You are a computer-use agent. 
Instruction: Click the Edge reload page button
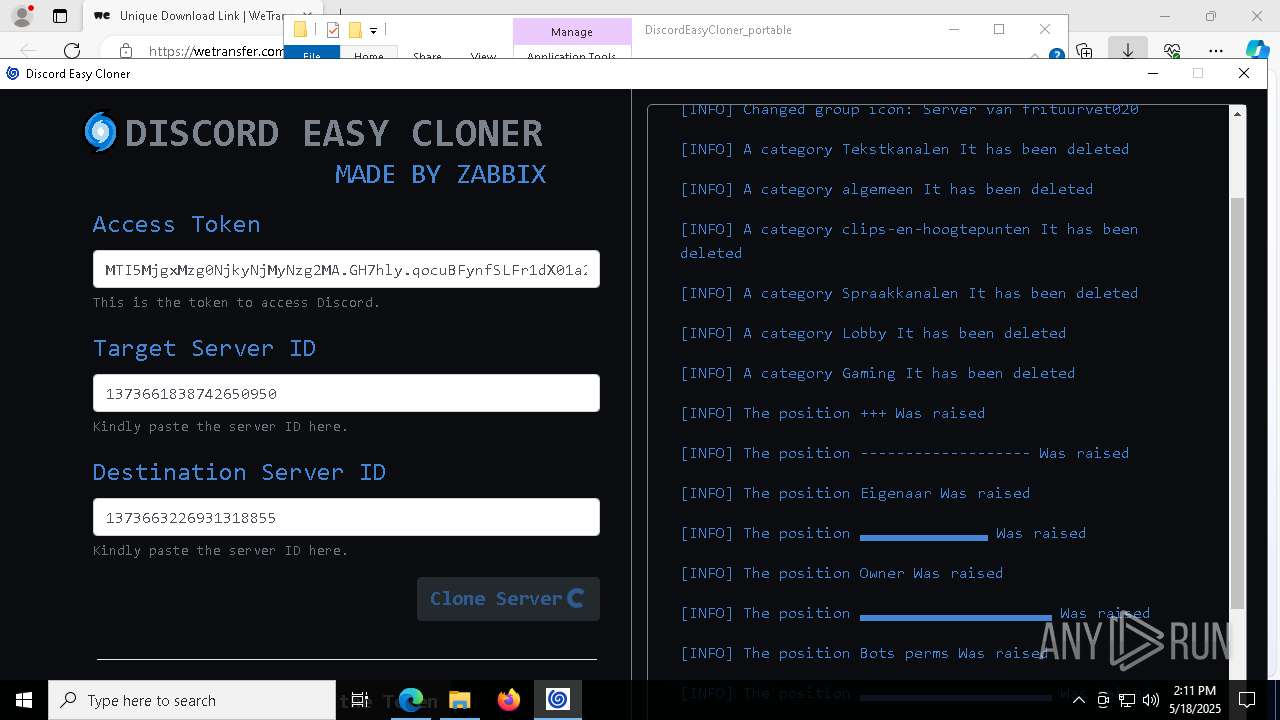(x=72, y=50)
